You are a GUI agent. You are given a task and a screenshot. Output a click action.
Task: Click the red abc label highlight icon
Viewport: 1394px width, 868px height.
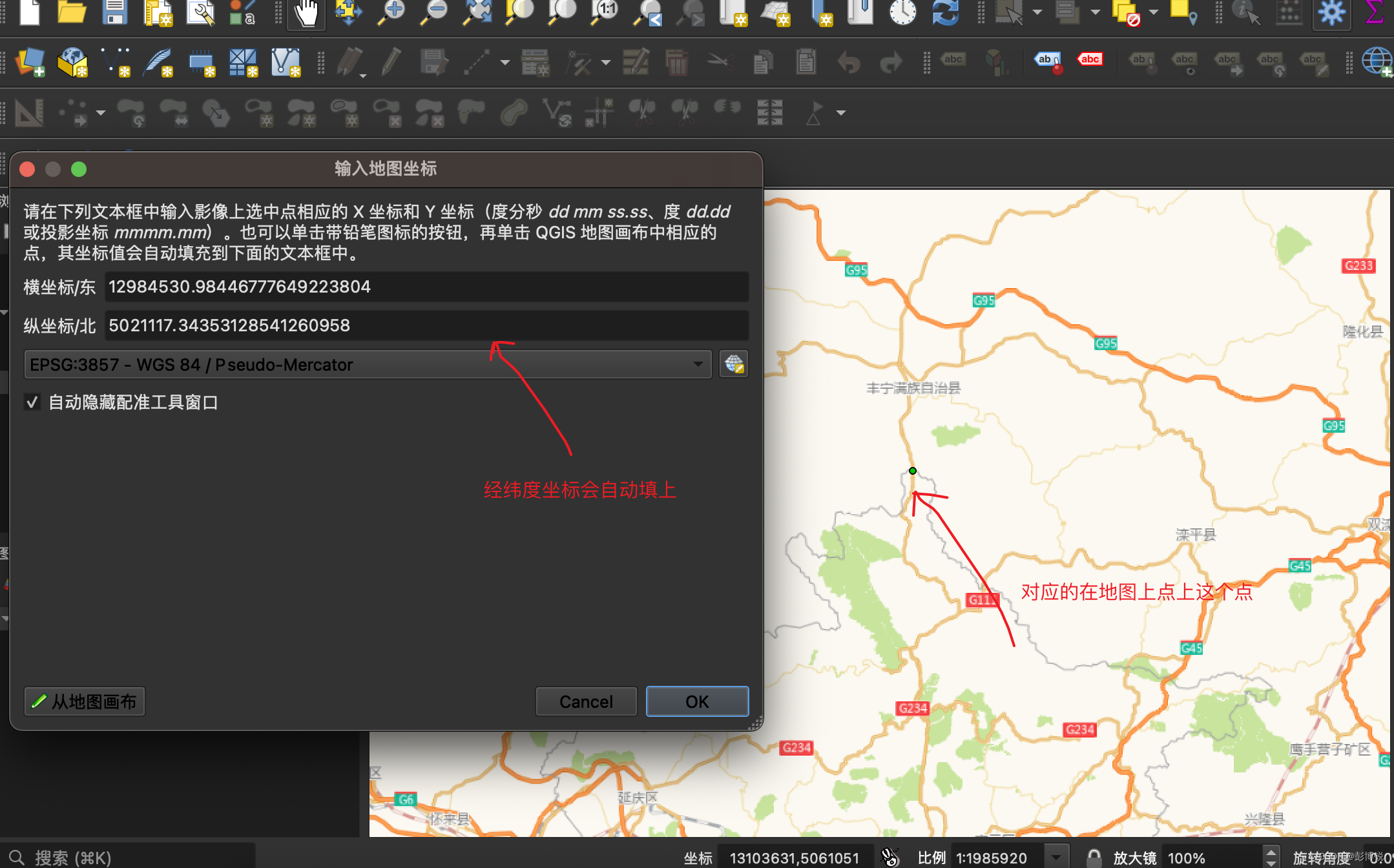coord(1090,59)
